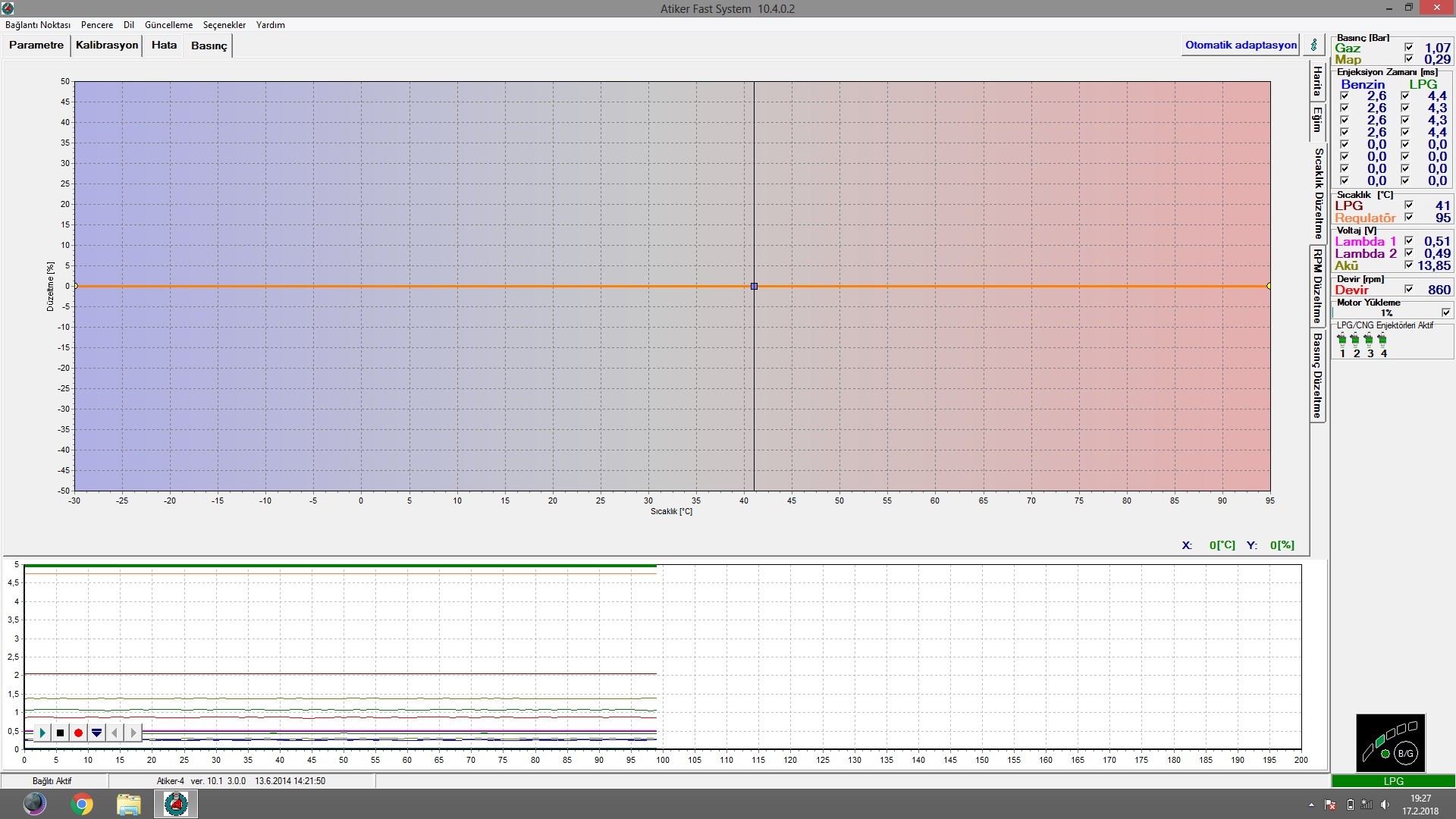Toggle the Motor Yükleme checkbox

coord(1446,312)
